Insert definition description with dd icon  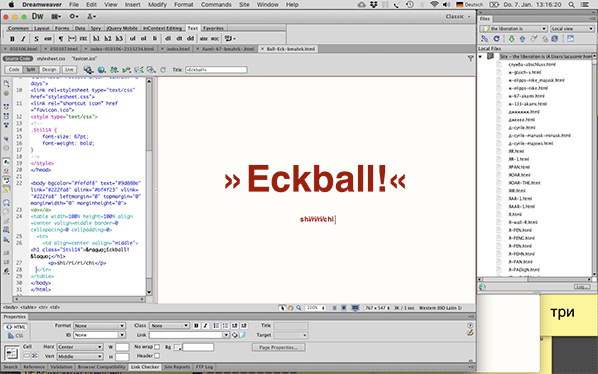190,39
